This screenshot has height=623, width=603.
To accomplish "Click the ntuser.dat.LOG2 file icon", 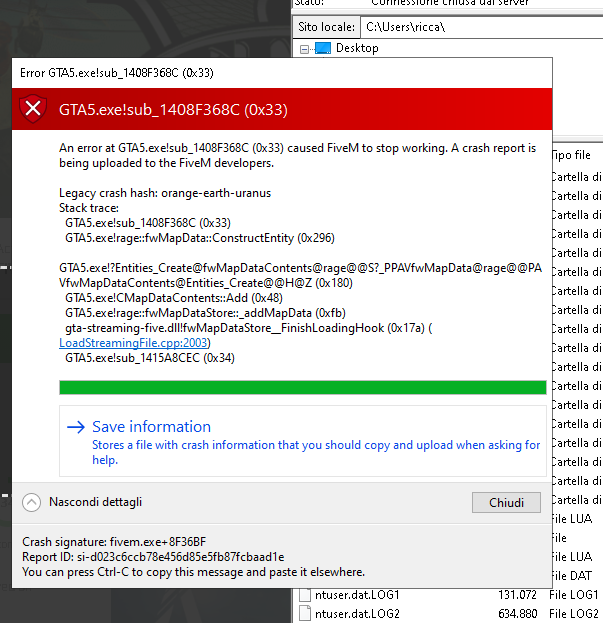I will tap(305, 613).
